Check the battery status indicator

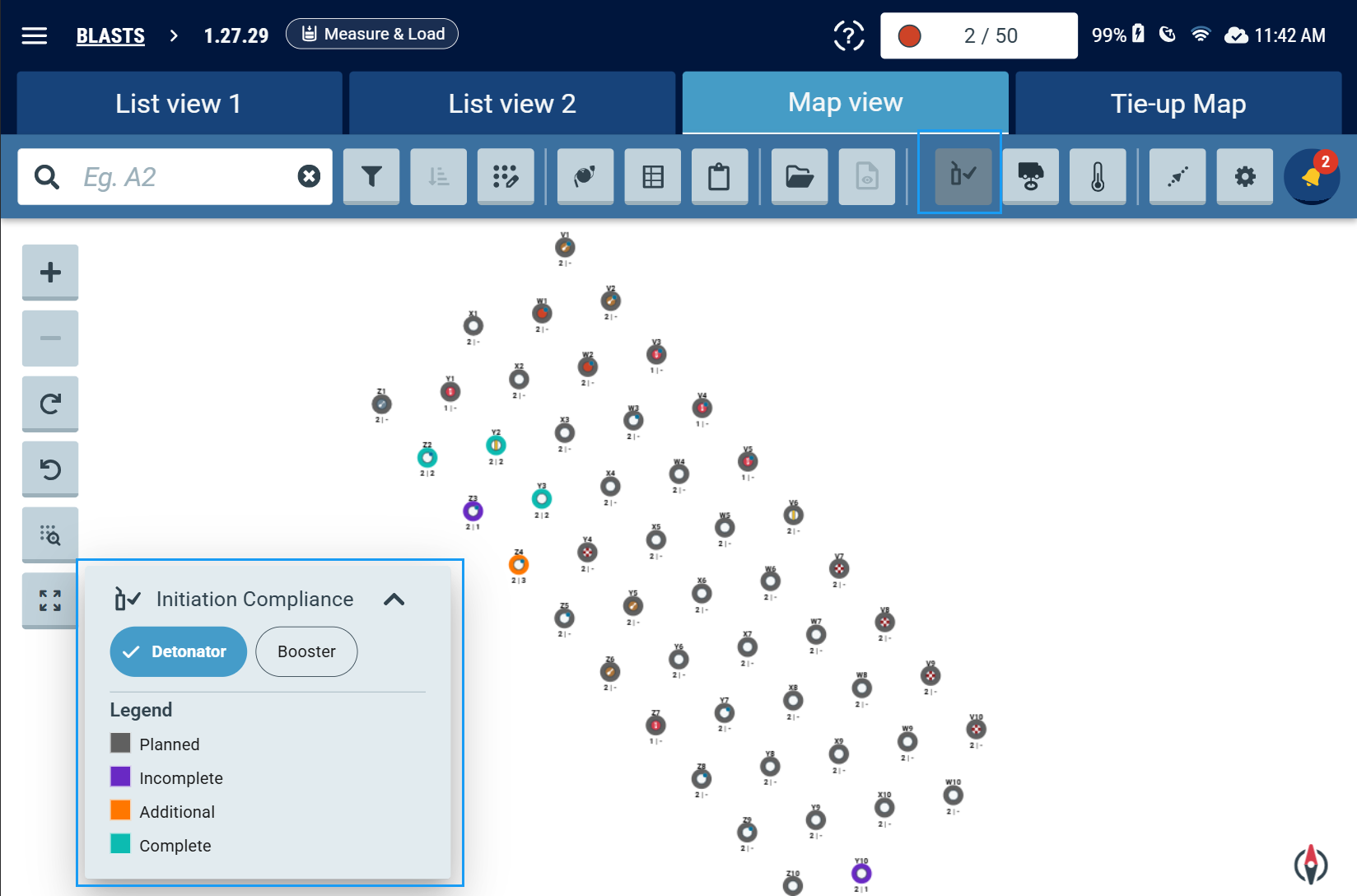[1118, 35]
